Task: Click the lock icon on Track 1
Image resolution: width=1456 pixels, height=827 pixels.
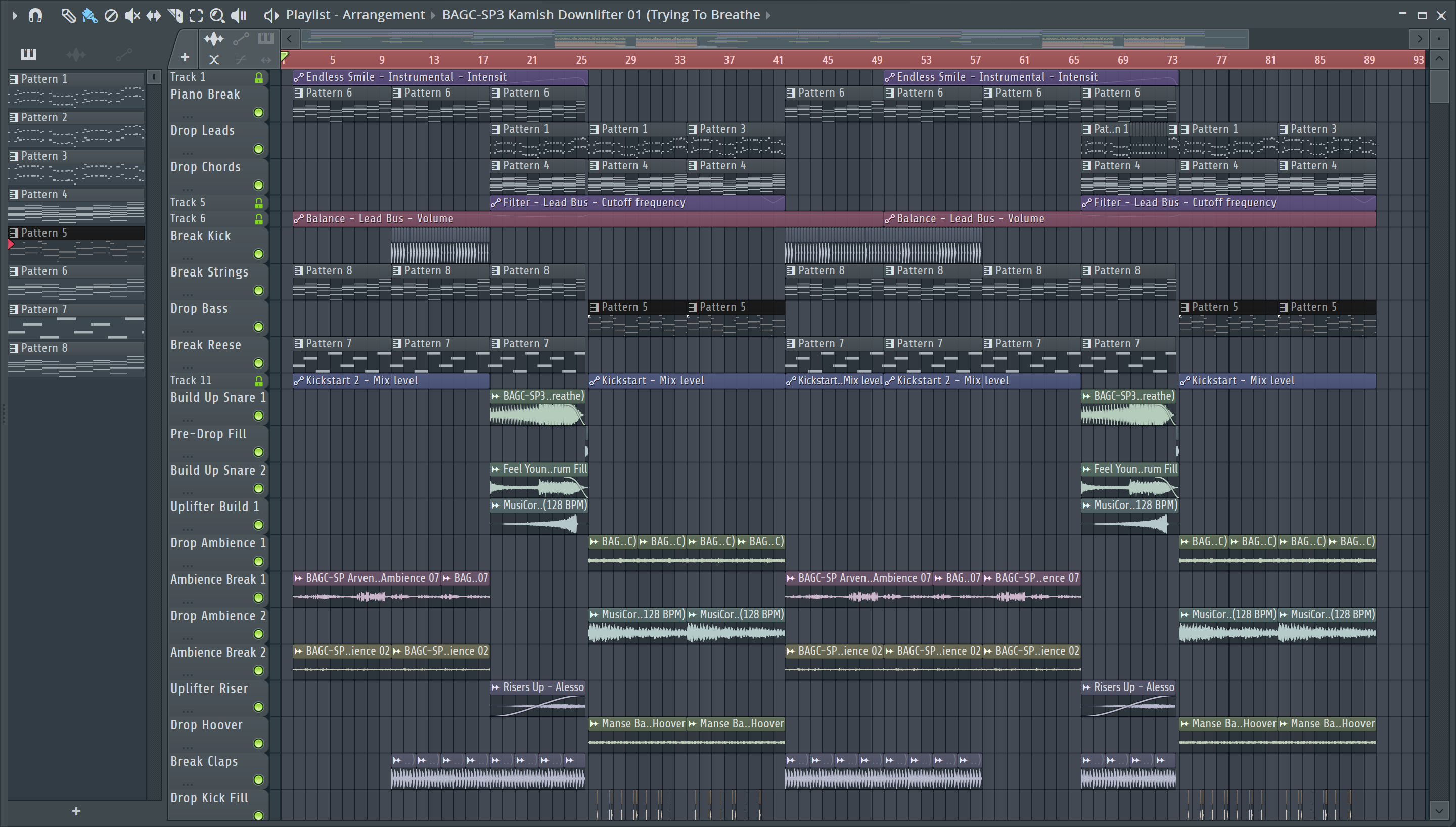Action: click(258, 77)
